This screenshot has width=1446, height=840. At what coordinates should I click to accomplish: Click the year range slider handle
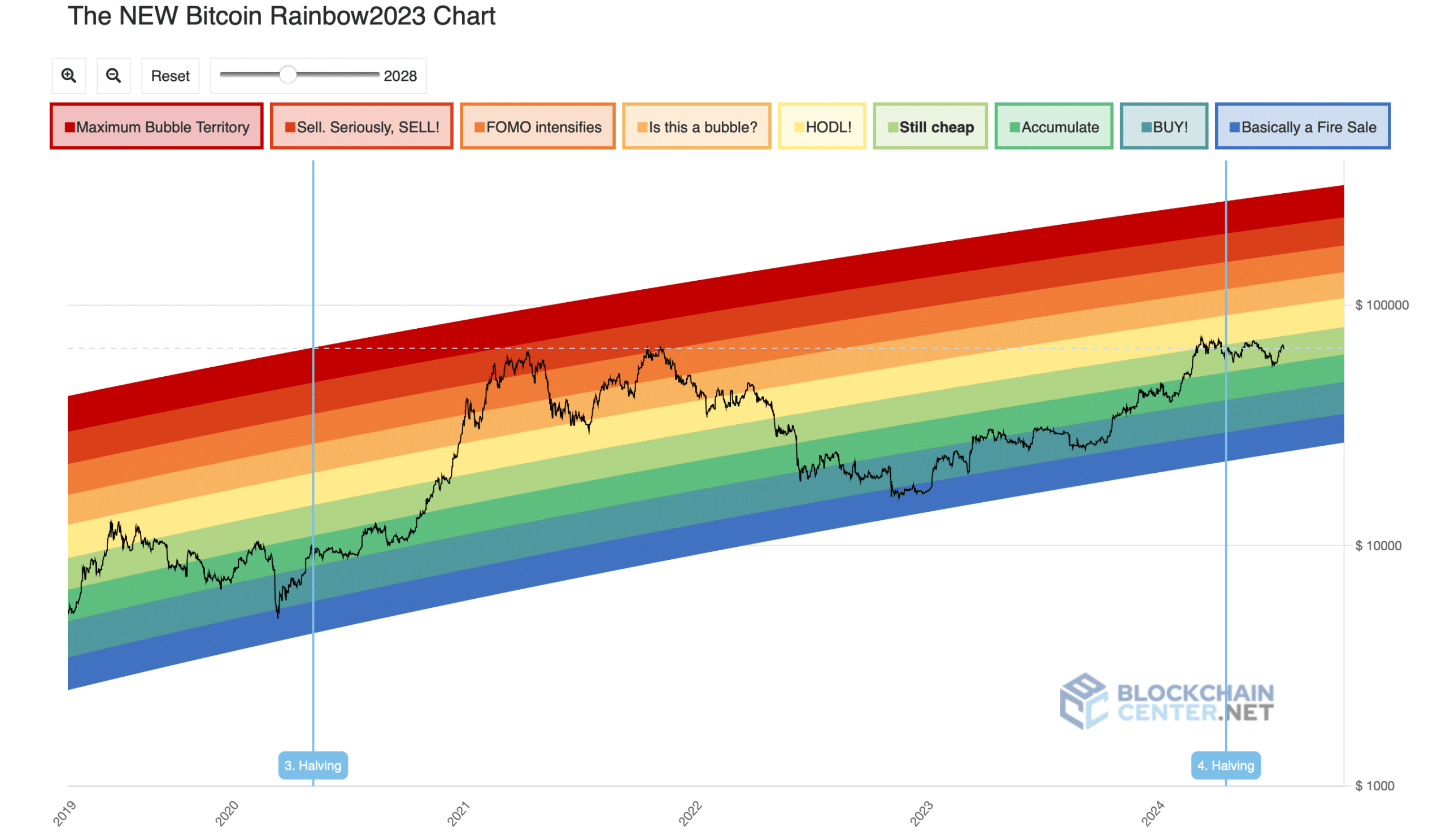(x=288, y=75)
